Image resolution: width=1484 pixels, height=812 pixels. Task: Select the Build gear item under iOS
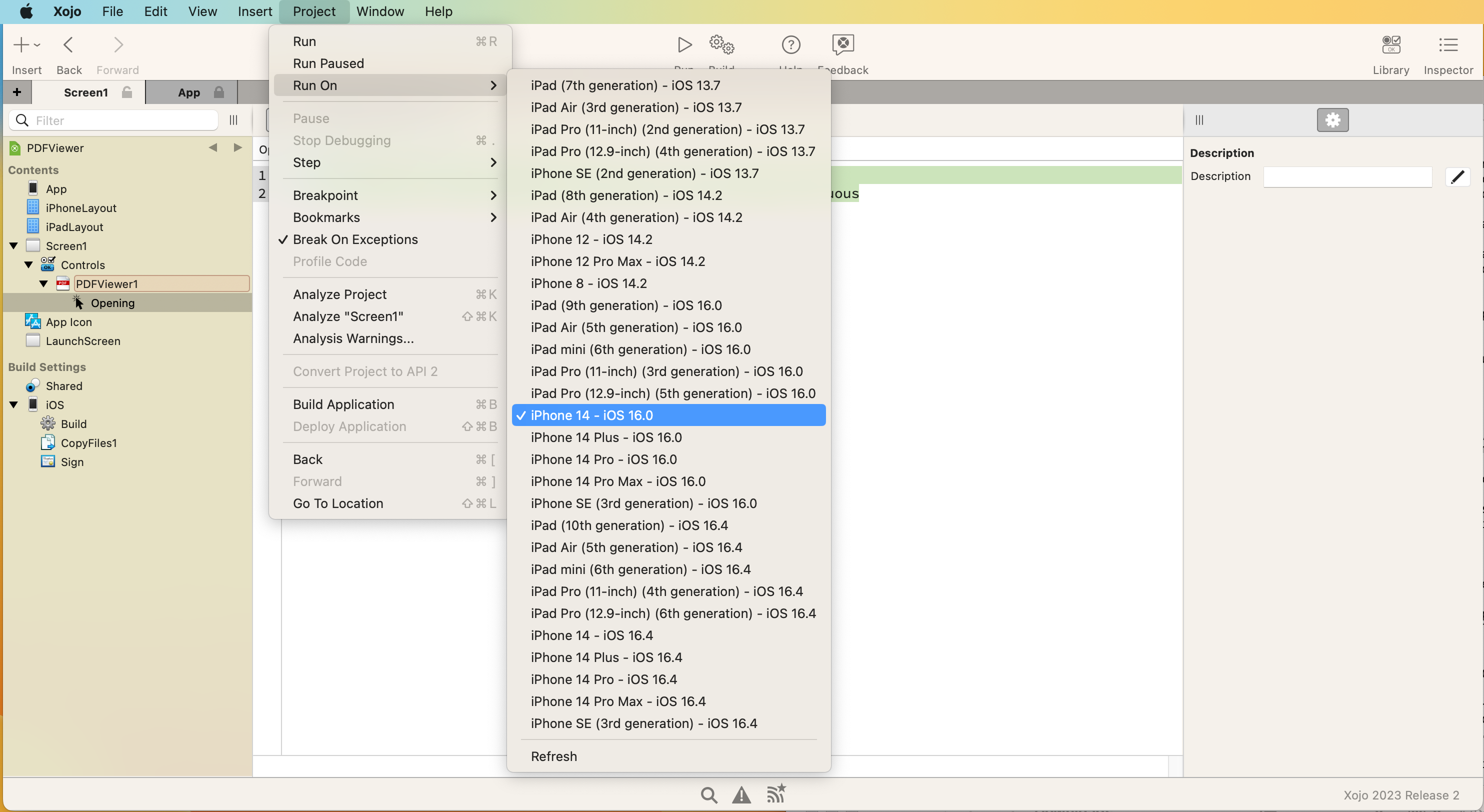pos(73,424)
